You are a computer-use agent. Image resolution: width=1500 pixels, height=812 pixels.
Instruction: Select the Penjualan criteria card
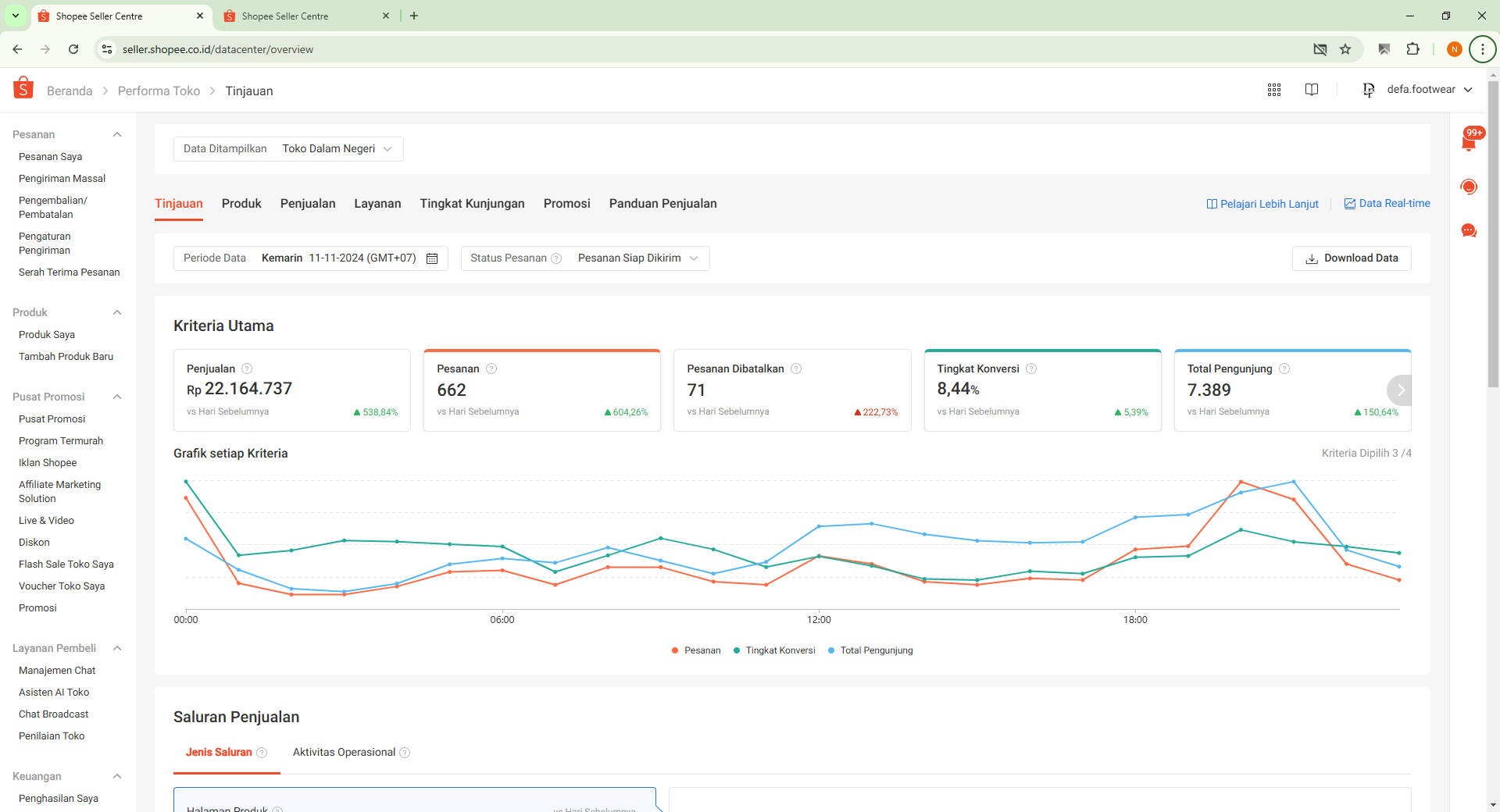pos(292,390)
